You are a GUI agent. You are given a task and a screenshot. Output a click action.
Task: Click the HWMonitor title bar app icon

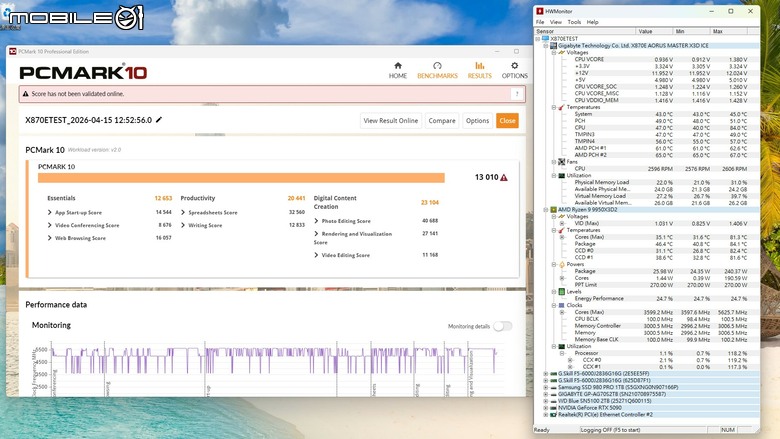click(540, 11)
